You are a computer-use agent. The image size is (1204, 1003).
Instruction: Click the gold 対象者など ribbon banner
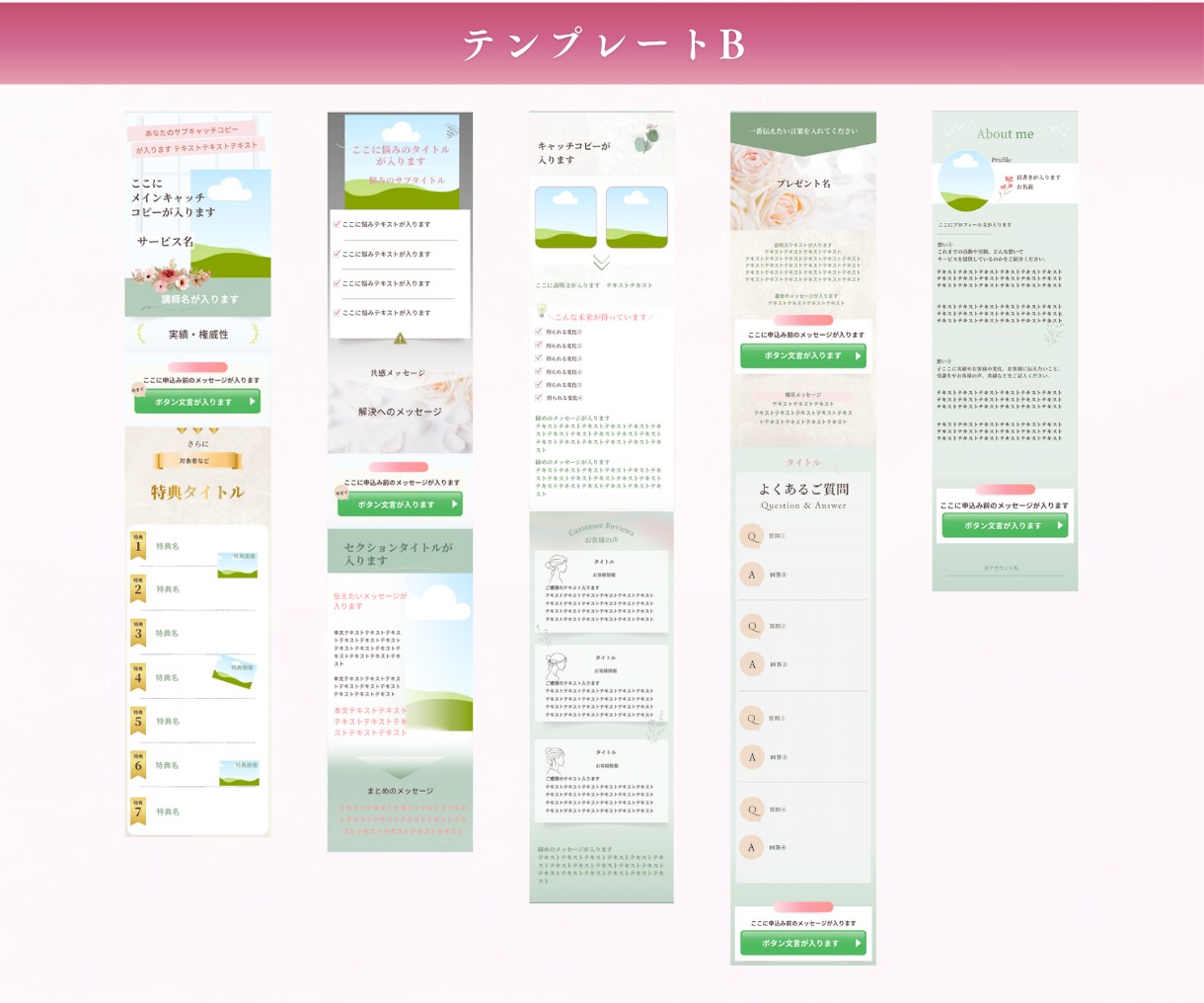click(x=197, y=461)
